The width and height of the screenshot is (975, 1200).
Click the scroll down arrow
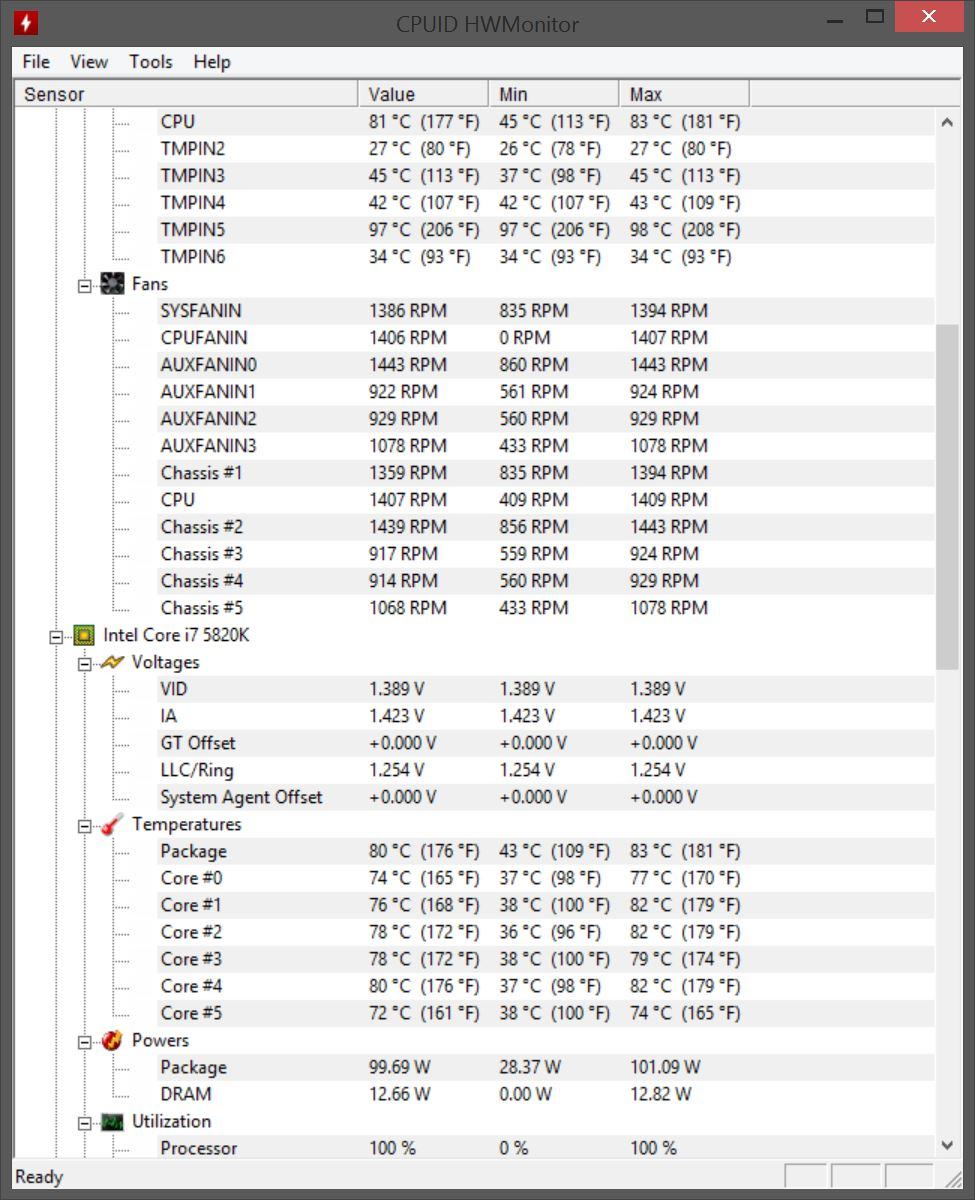click(947, 1146)
